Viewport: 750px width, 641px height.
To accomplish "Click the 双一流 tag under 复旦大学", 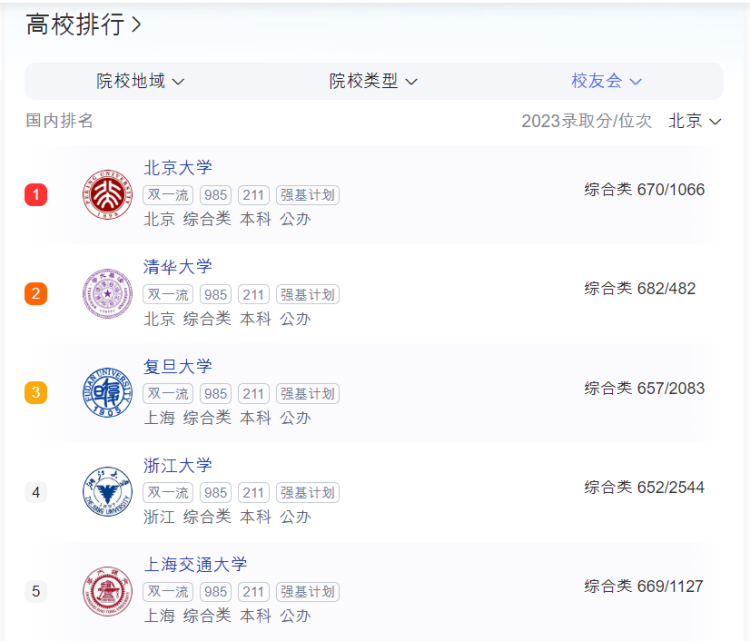I will click(x=168, y=394).
